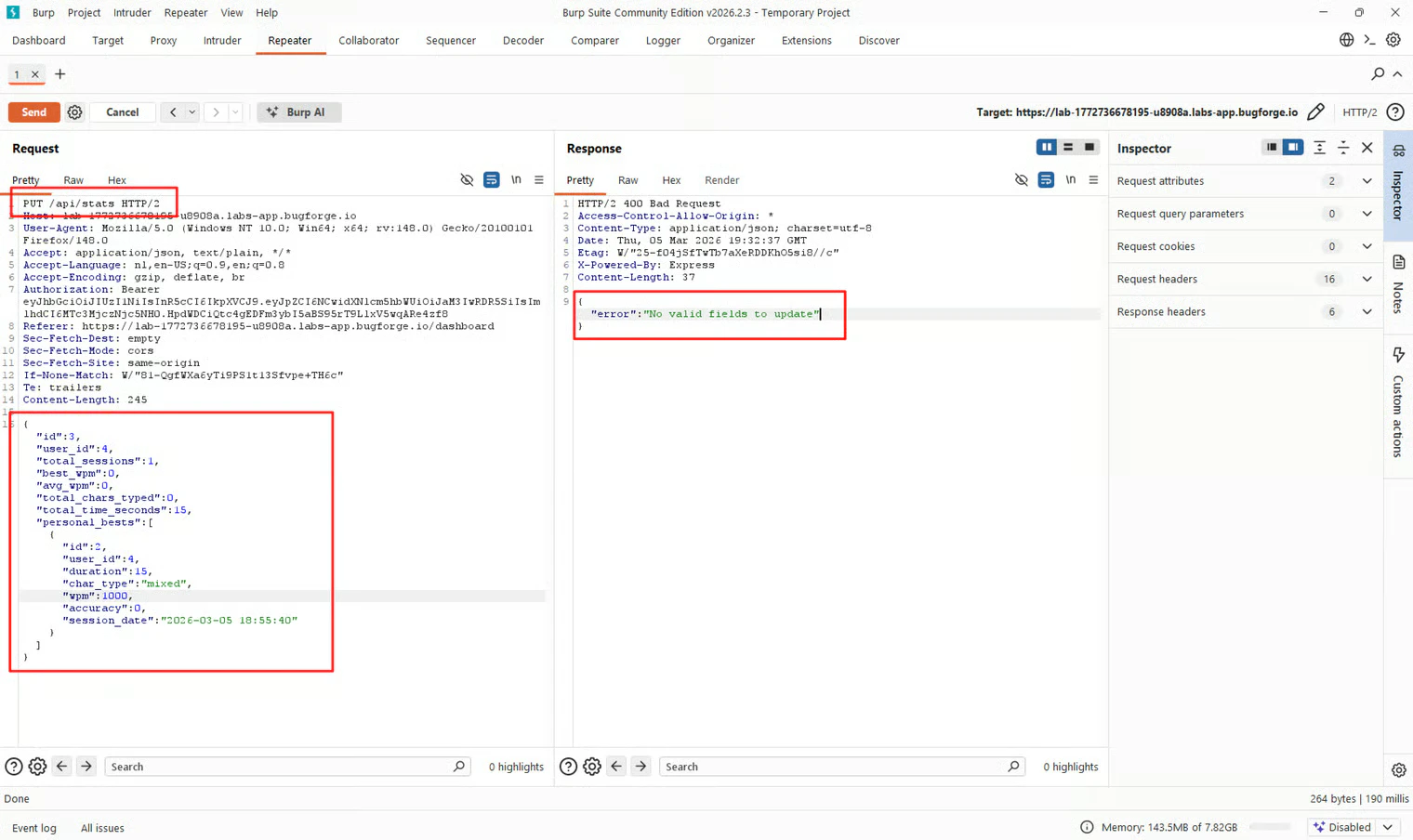Toggle hide non-printable characters in Request
The image size is (1413, 840).
click(467, 180)
